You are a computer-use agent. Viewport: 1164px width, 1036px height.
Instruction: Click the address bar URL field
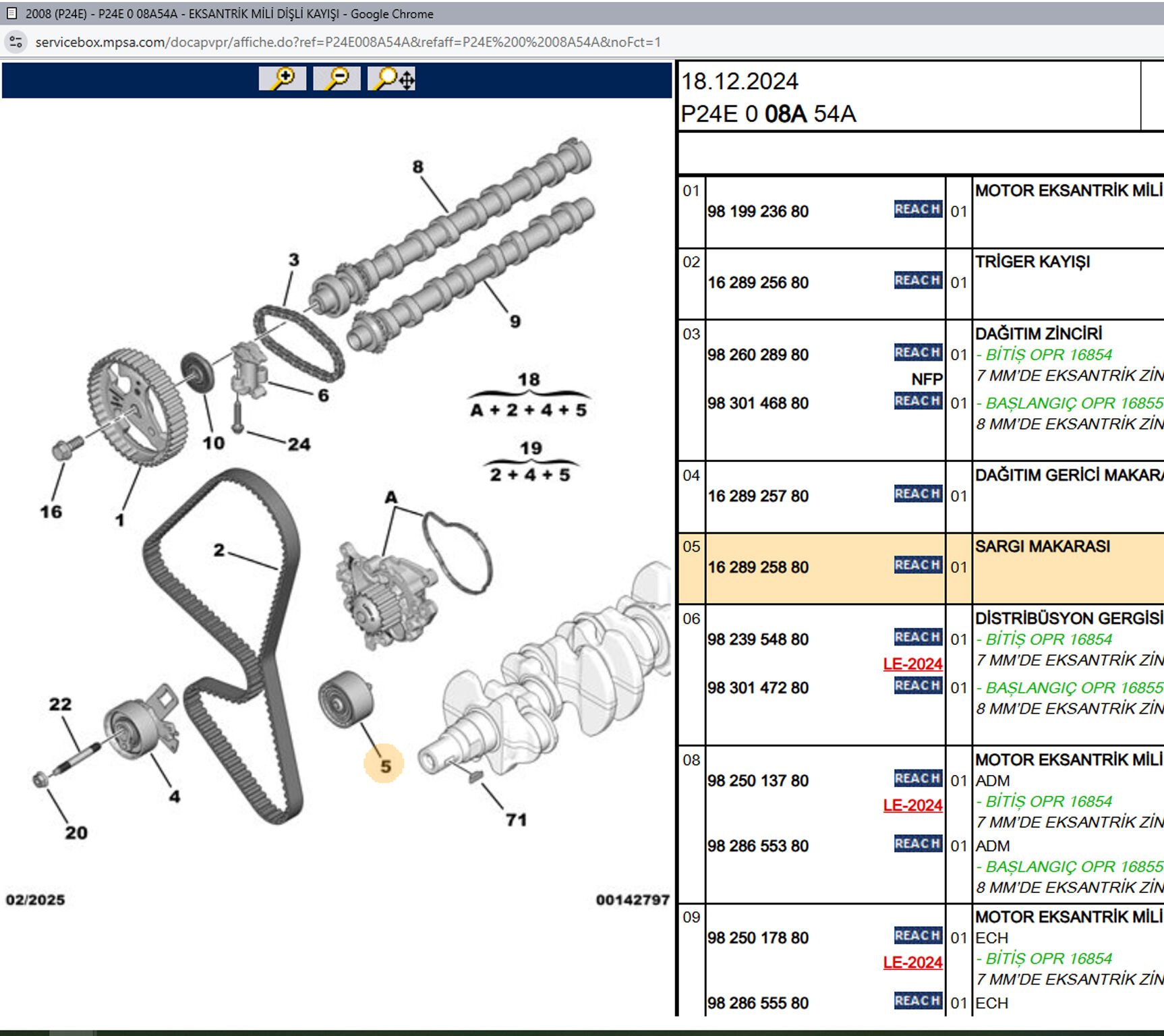pyautogui.click(x=347, y=42)
